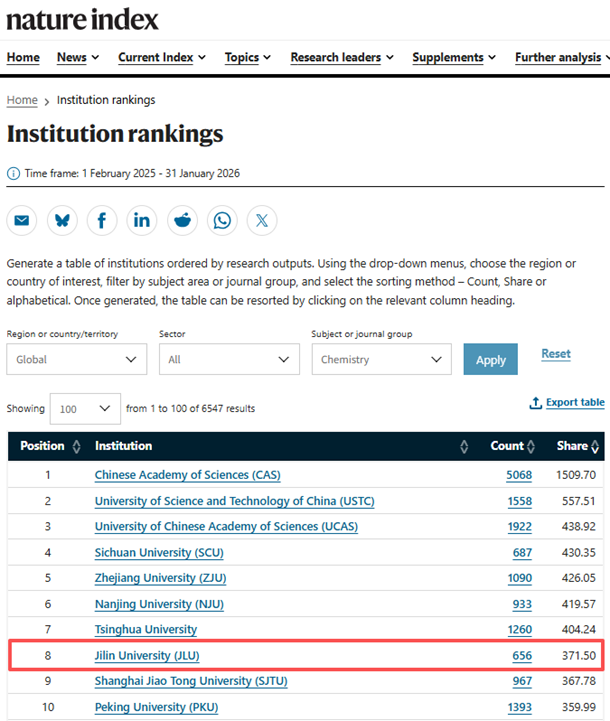The image size is (610, 721).
Task: Click count 967 for SJTU
Action: 522,681
